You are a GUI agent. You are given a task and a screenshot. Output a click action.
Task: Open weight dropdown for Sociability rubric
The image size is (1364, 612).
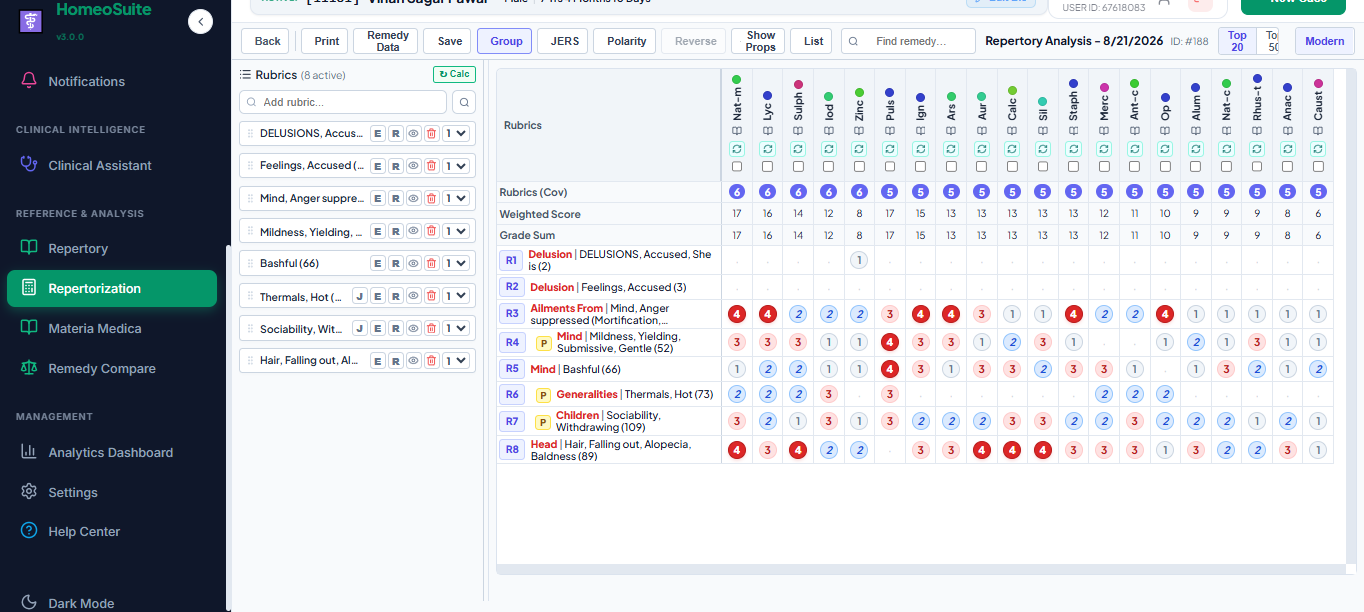click(457, 328)
